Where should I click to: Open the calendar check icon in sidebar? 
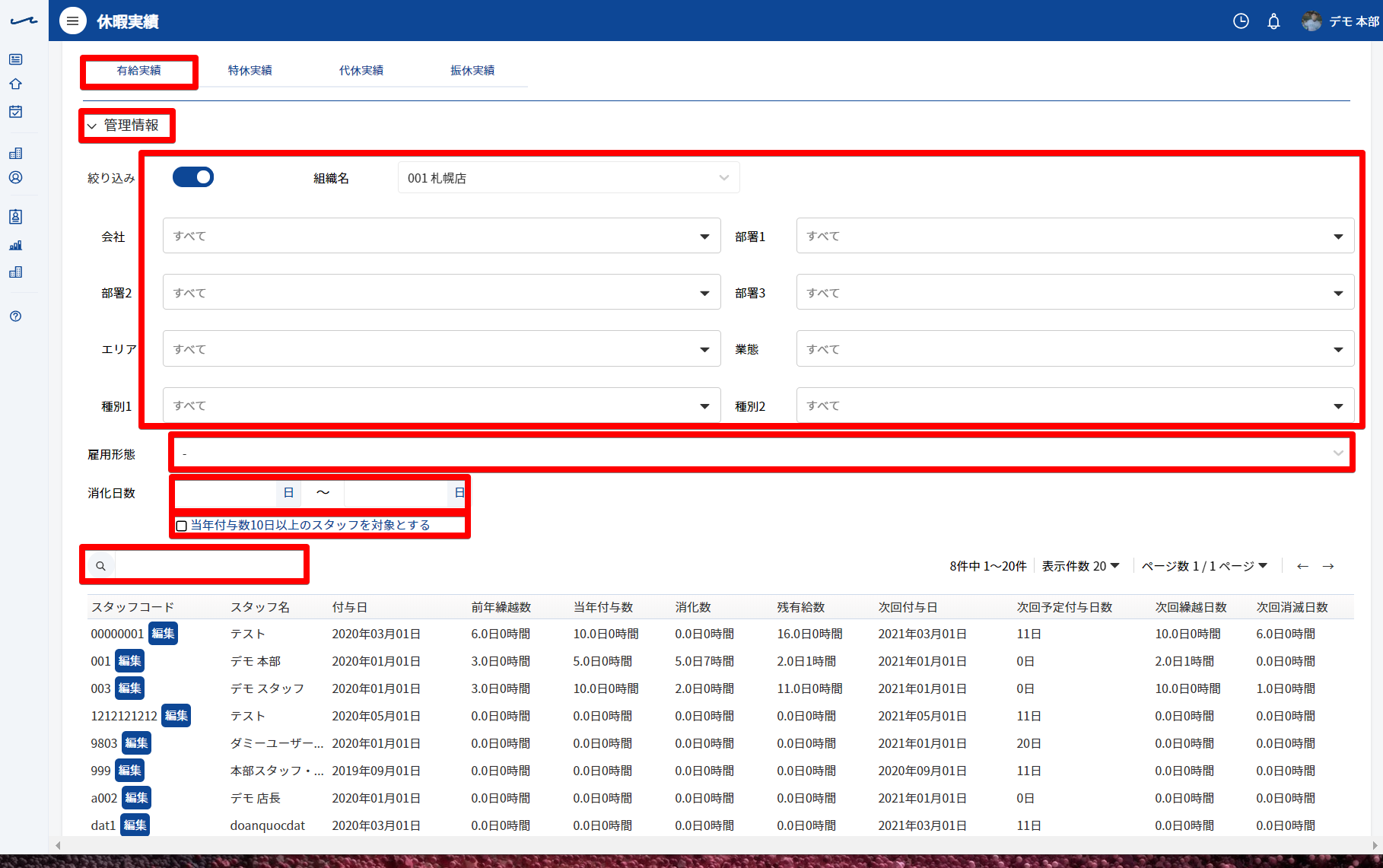point(15,112)
